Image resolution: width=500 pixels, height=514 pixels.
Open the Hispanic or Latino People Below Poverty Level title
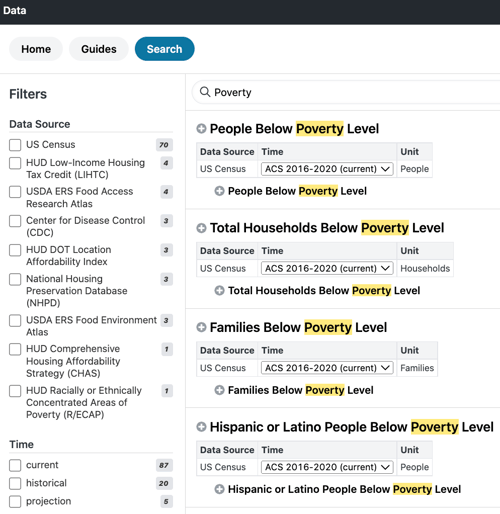coord(352,427)
